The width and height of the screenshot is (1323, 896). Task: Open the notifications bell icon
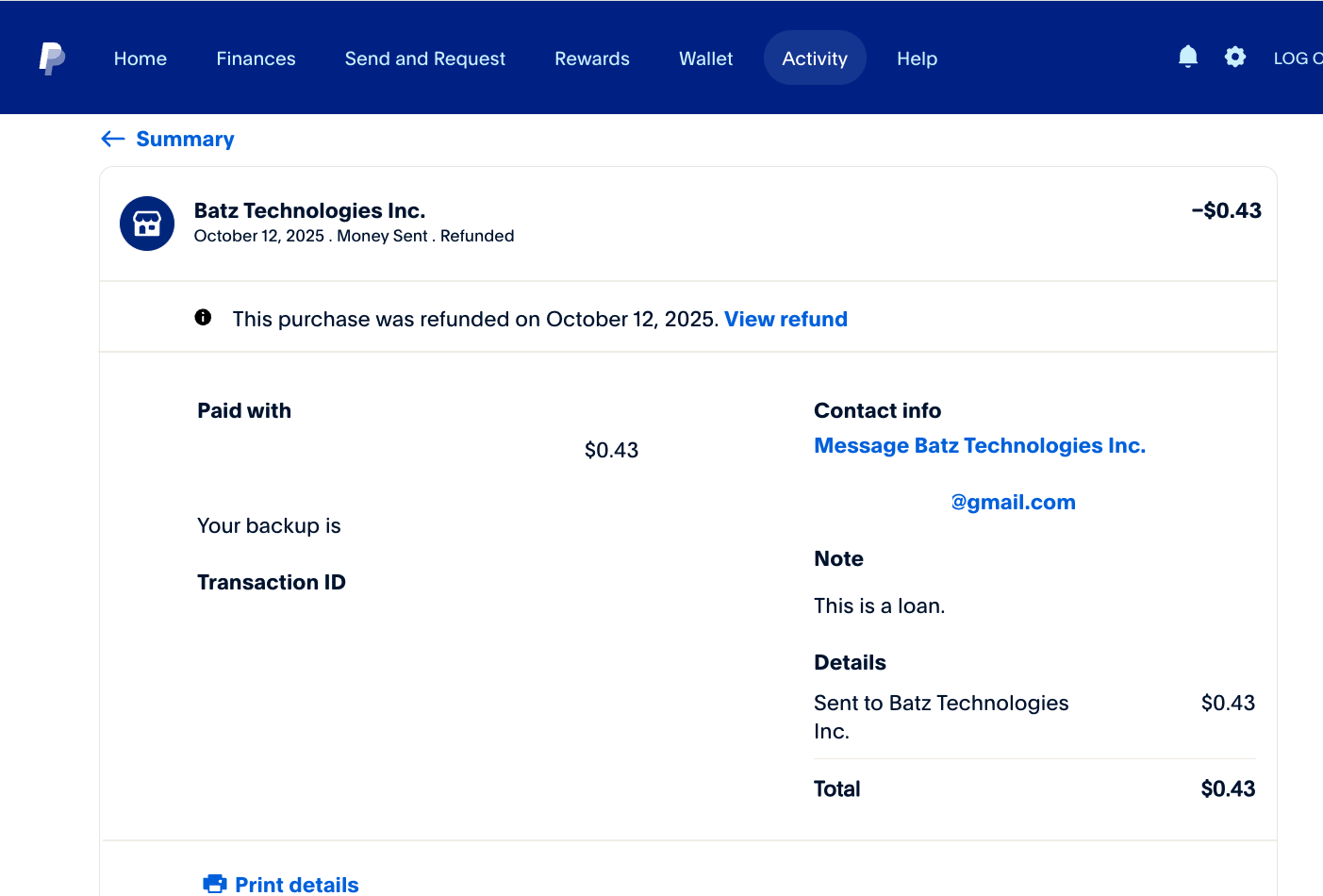point(1188,58)
